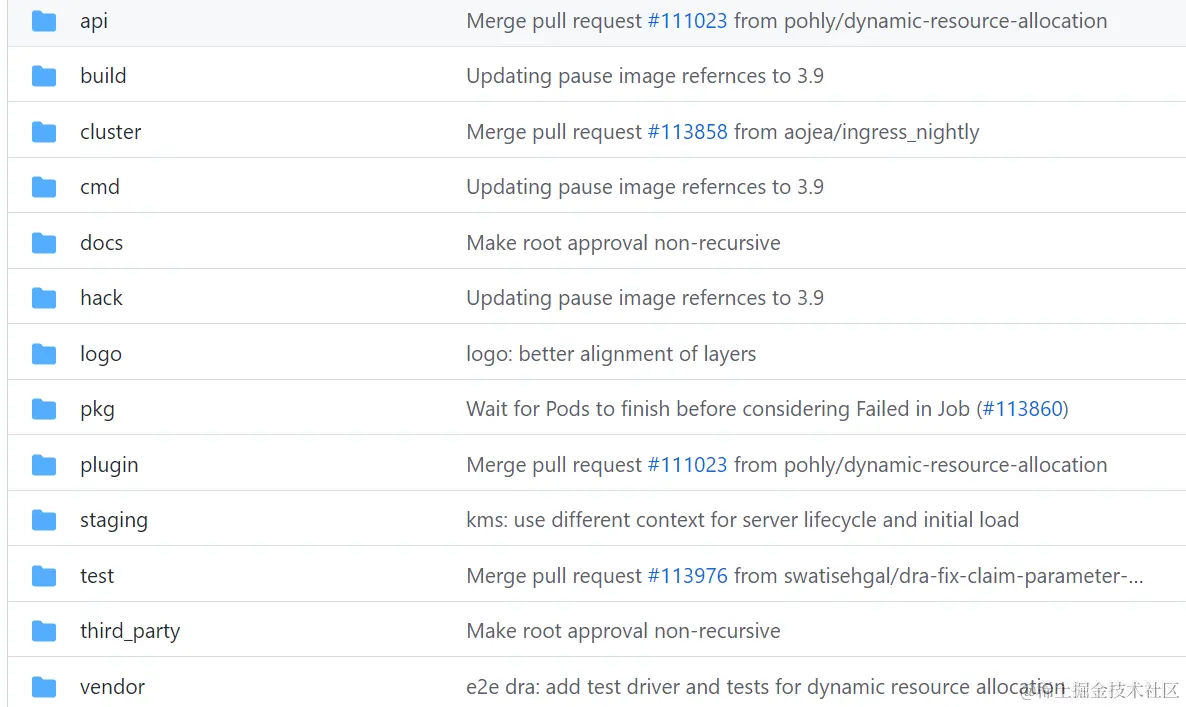
Task: Click the folder icon next to third_party
Action: click(44, 631)
